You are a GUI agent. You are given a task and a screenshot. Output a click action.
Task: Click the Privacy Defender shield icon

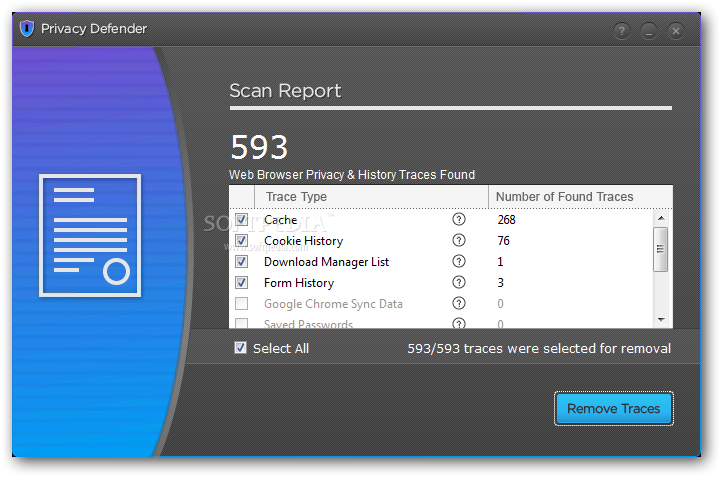(x=27, y=29)
